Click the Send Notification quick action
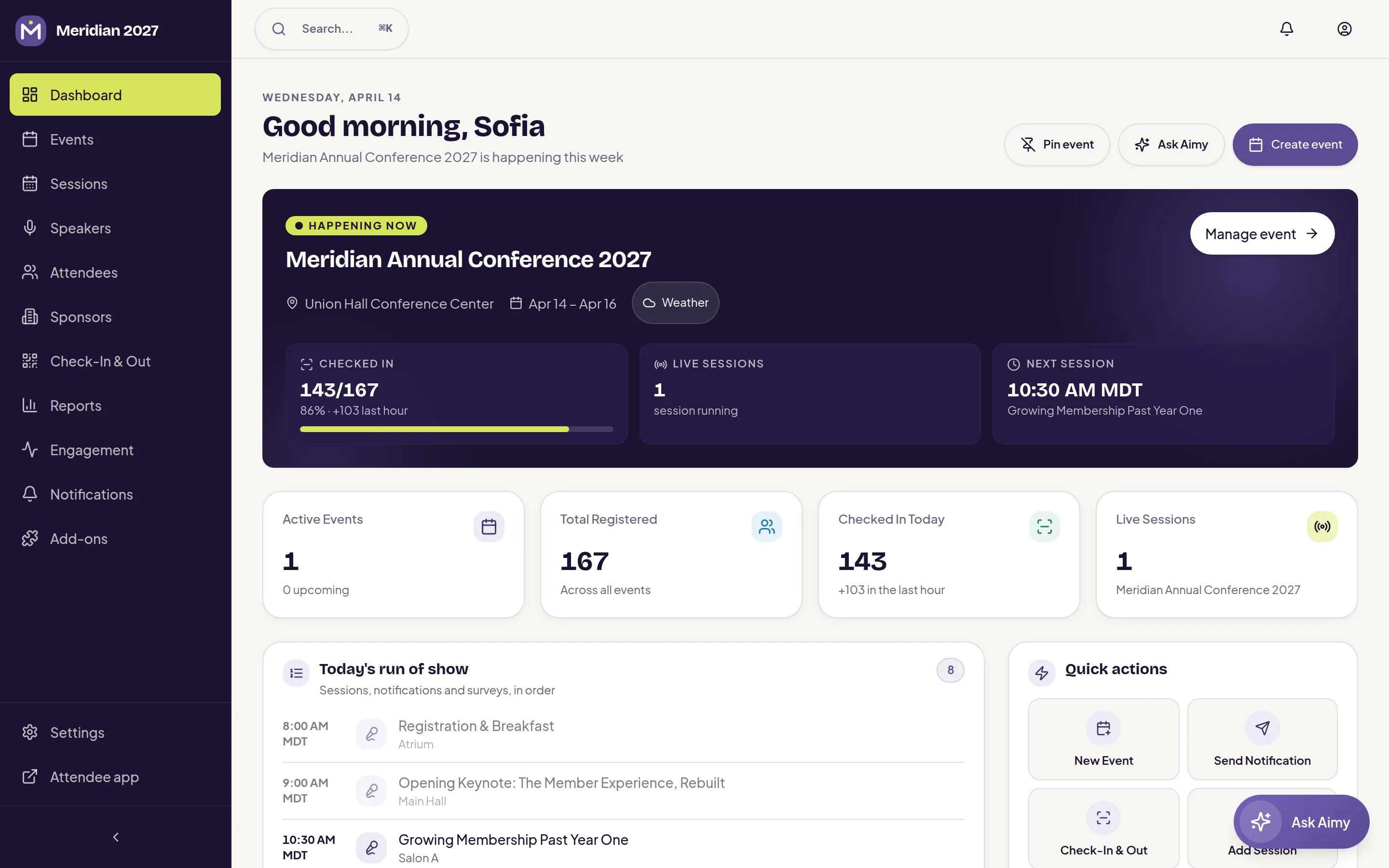 pyautogui.click(x=1262, y=739)
